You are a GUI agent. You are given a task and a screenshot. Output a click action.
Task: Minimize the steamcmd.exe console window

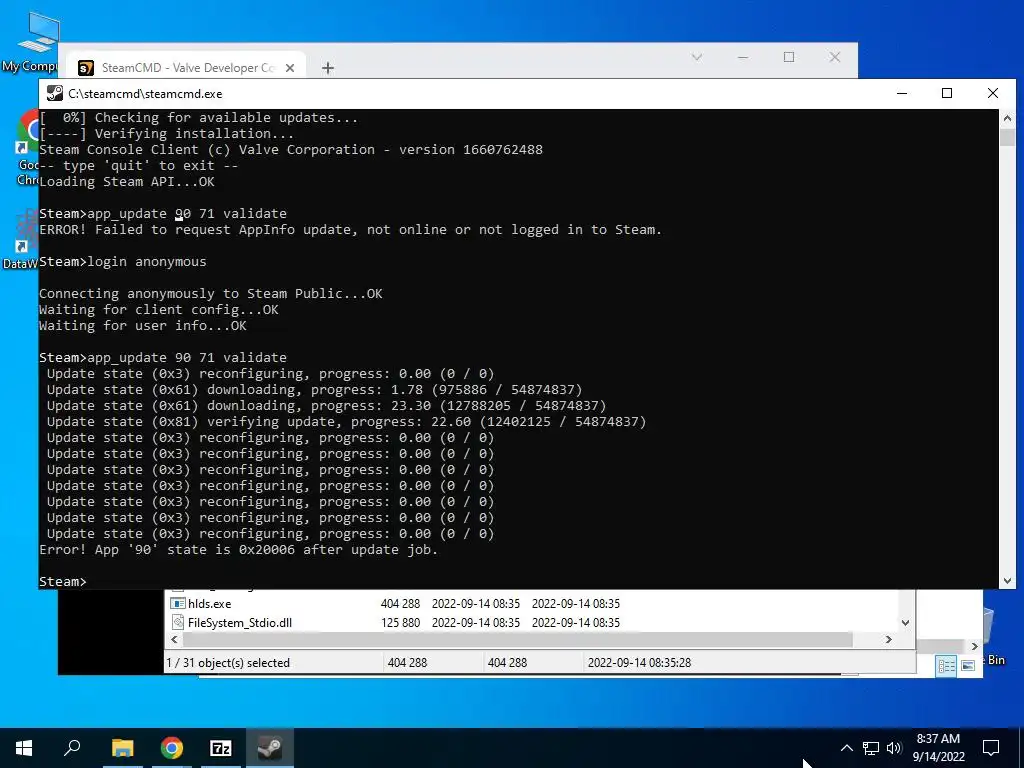tap(902, 93)
